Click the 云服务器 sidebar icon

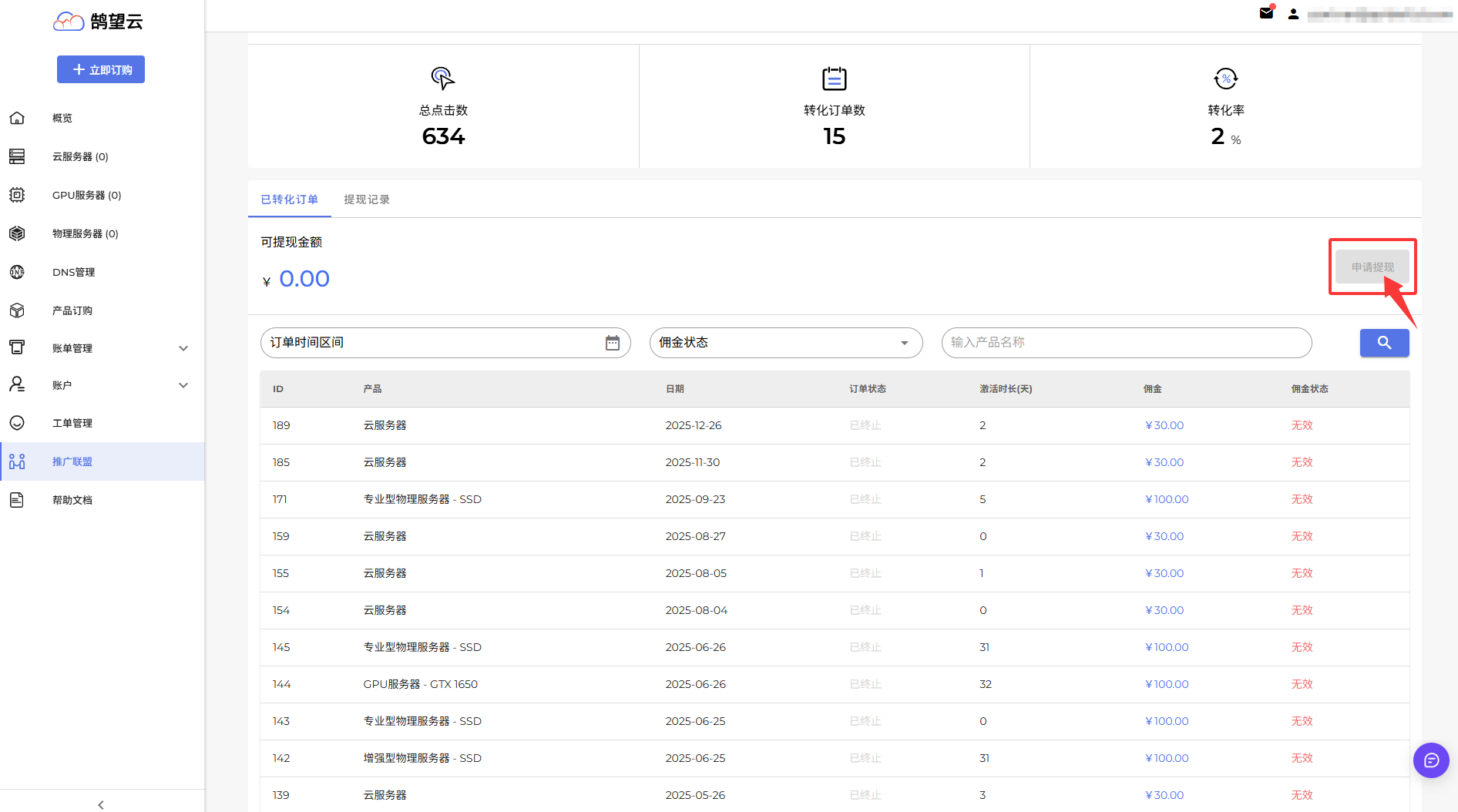pyautogui.click(x=17, y=156)
